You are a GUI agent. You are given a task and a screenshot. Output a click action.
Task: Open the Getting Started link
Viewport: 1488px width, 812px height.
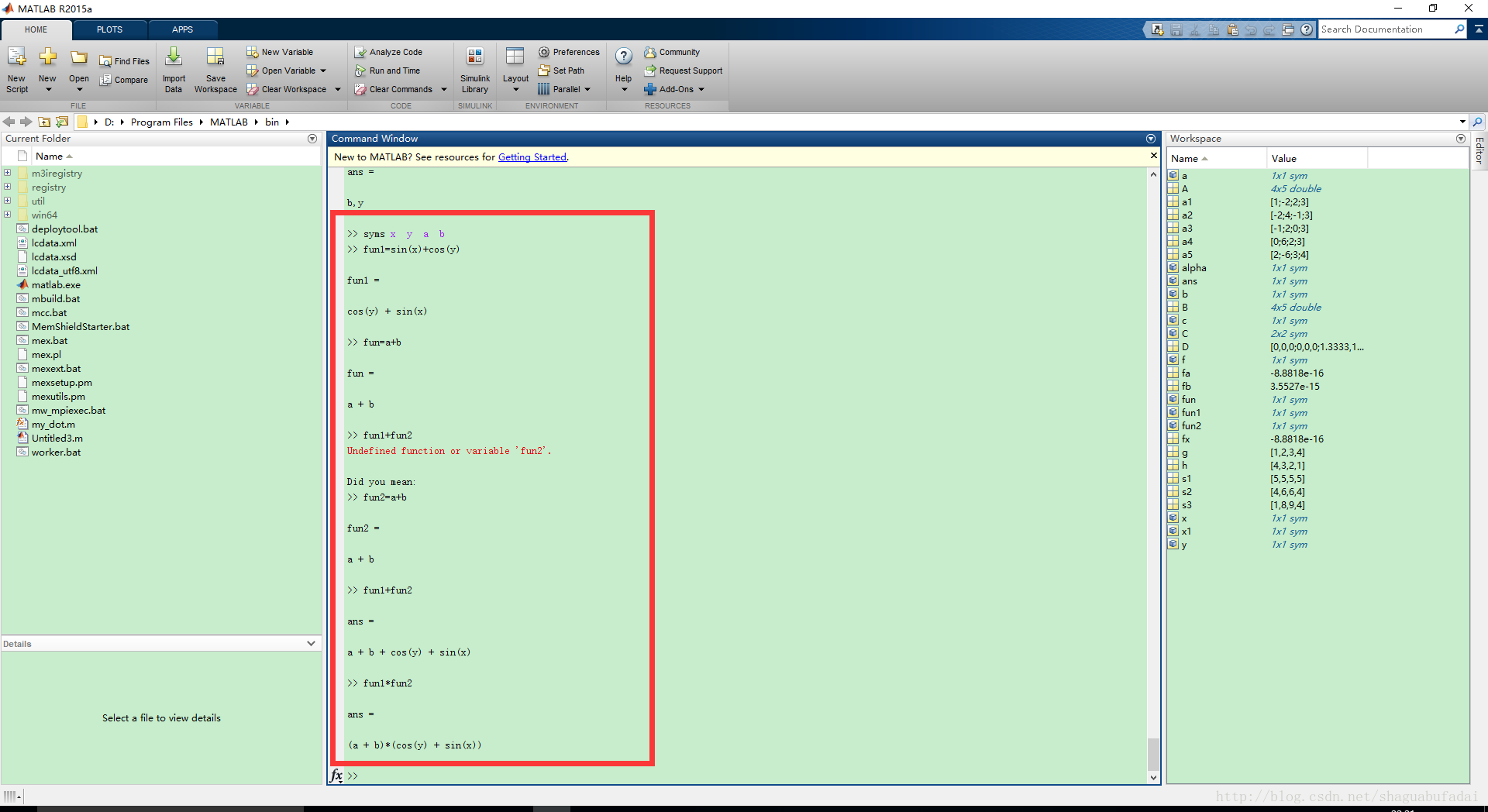532,157
